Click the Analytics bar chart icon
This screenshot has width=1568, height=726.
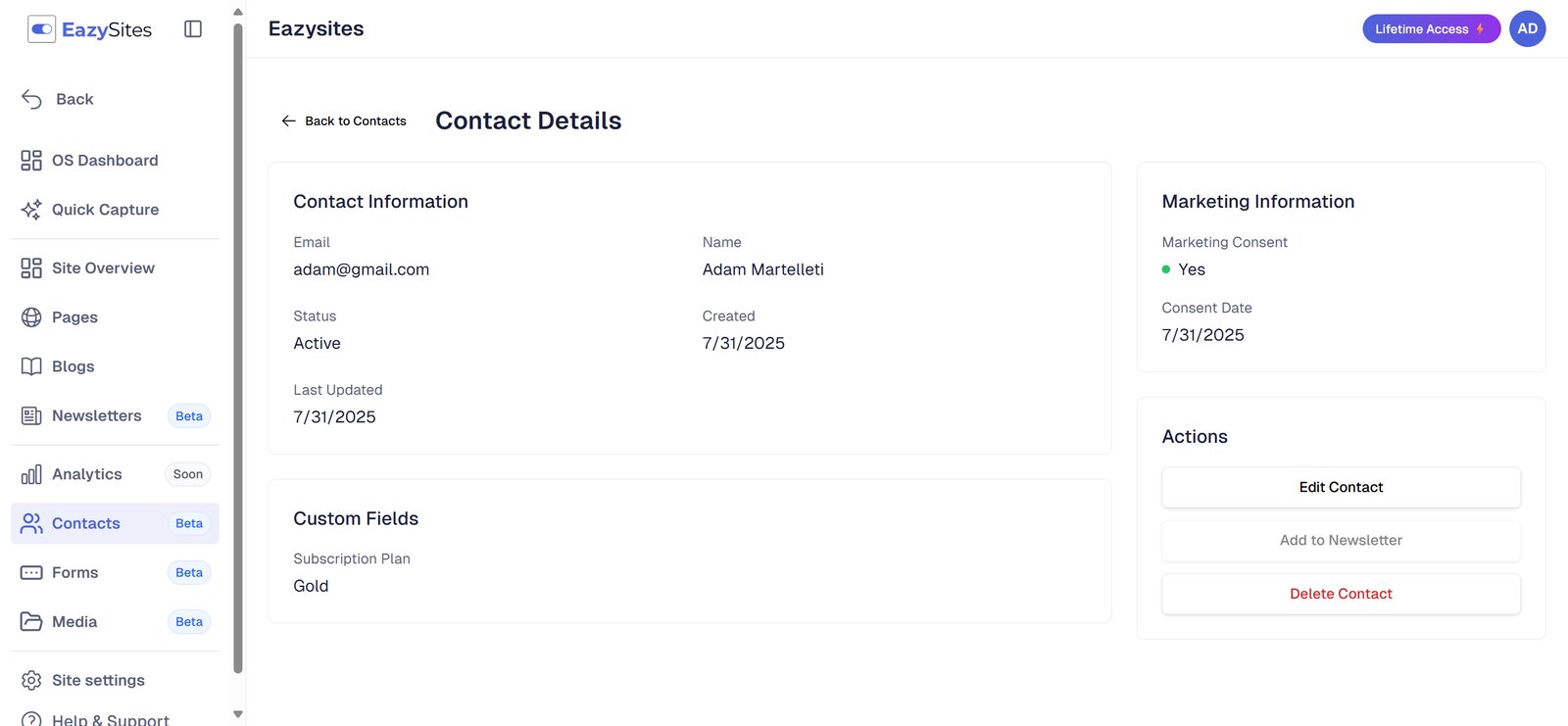(31, 475)
